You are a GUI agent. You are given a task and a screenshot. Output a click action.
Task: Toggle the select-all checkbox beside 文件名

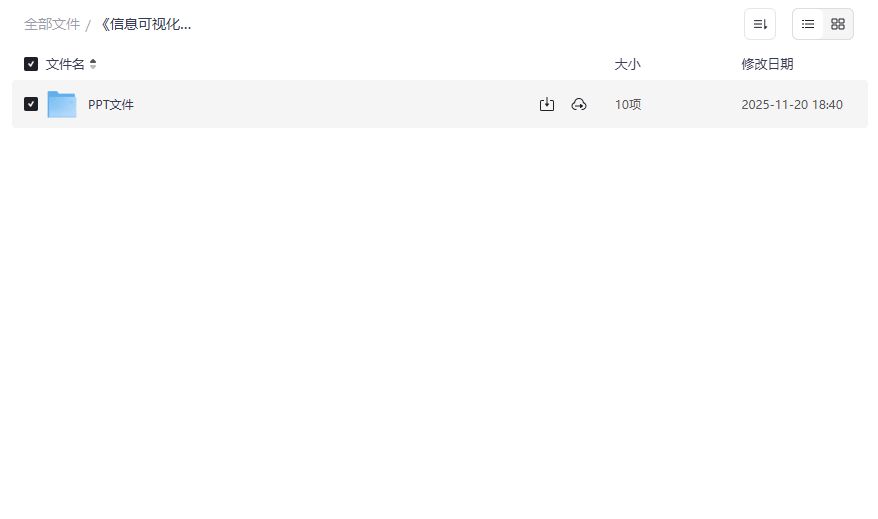(x=31, y=64)
